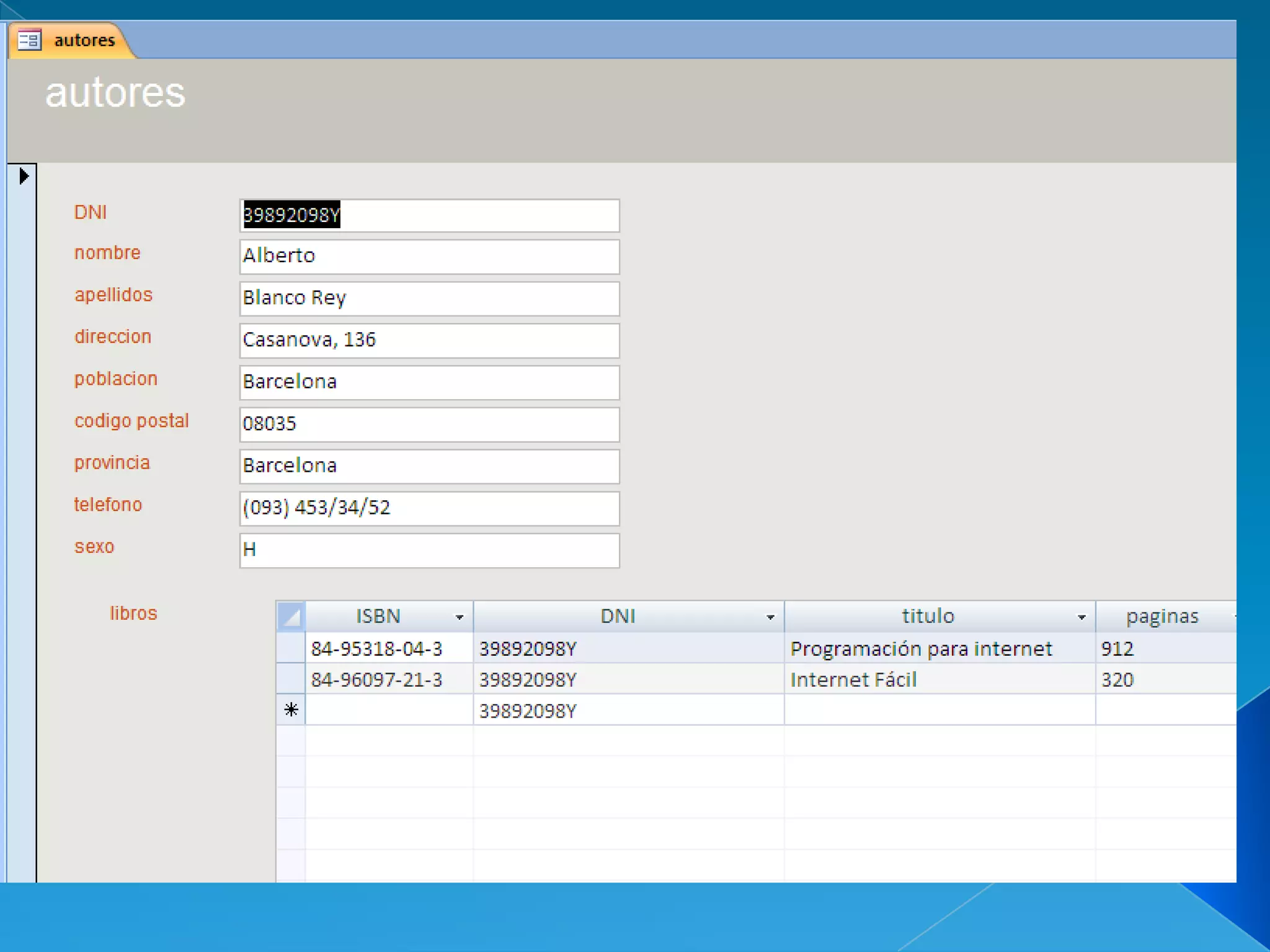Open the DNI column filter dropdown
Screen dimensions: 1270x952
770,617
